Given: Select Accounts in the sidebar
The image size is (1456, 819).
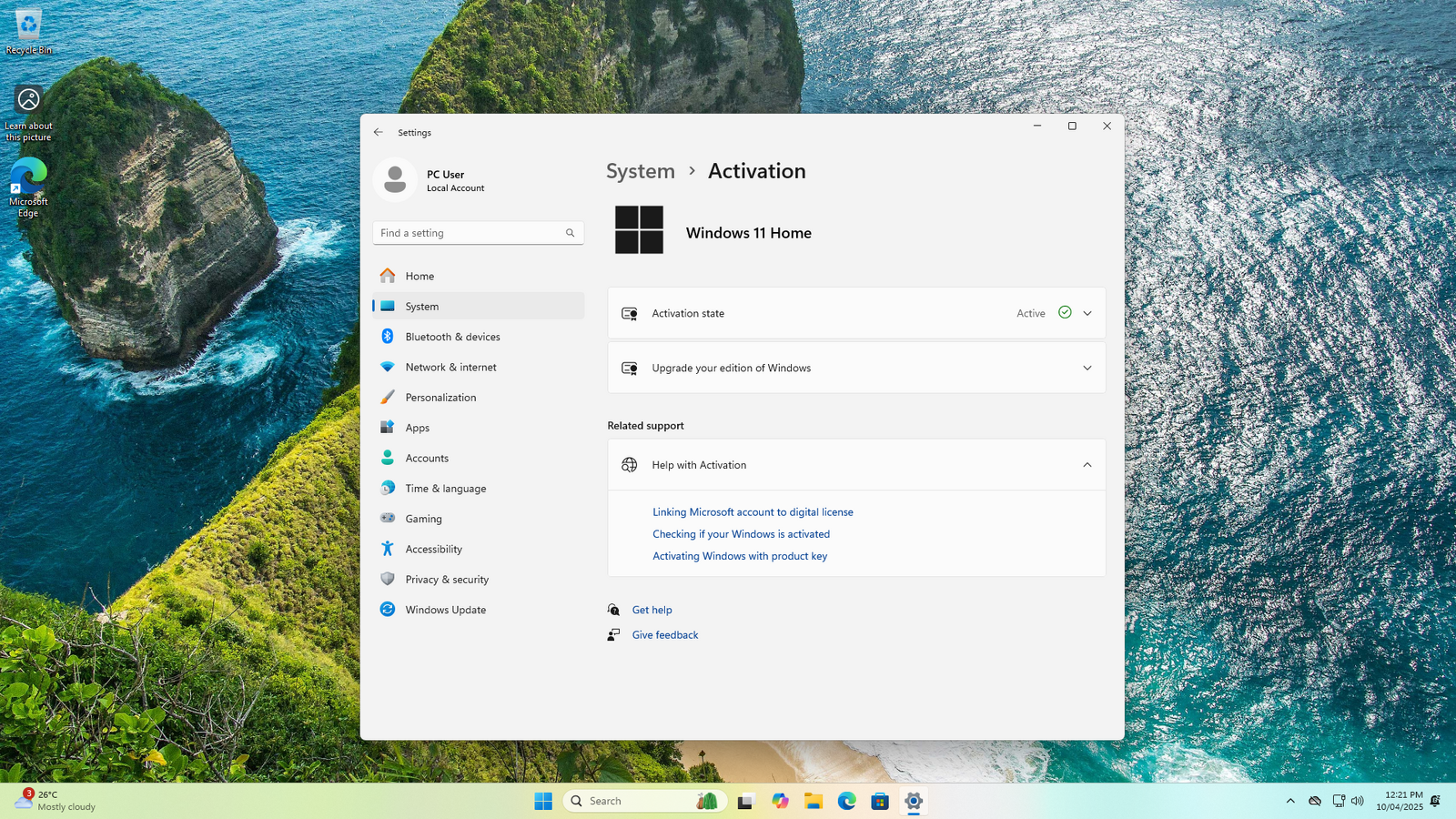Looking at the screenshot, I should pyautogui.click(x=427, y=459).
